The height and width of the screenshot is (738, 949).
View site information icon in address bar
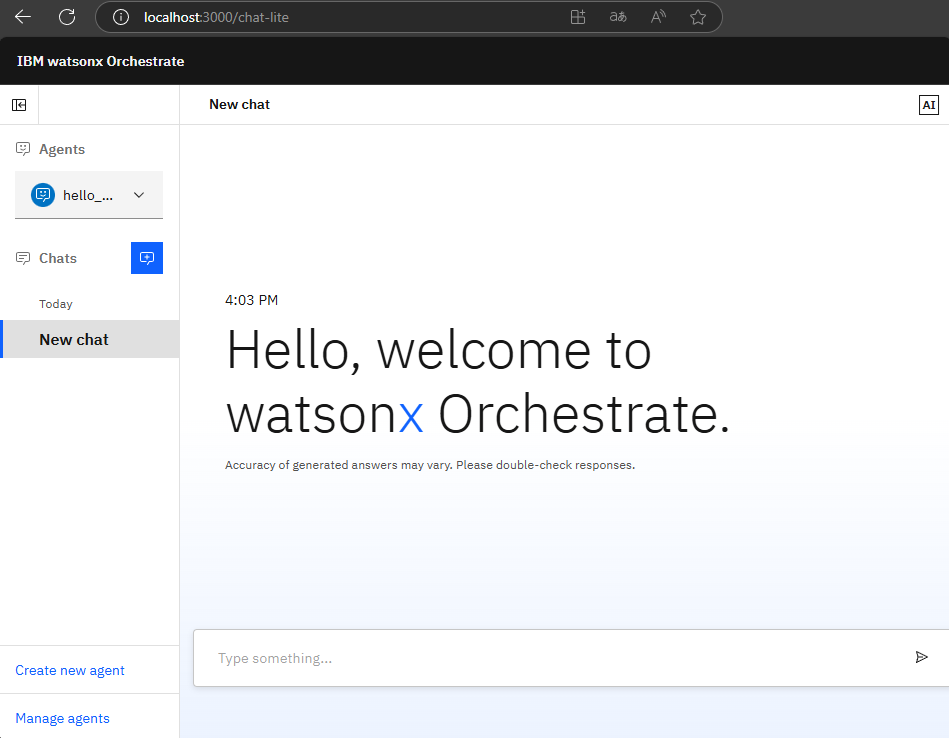point(121,17)
